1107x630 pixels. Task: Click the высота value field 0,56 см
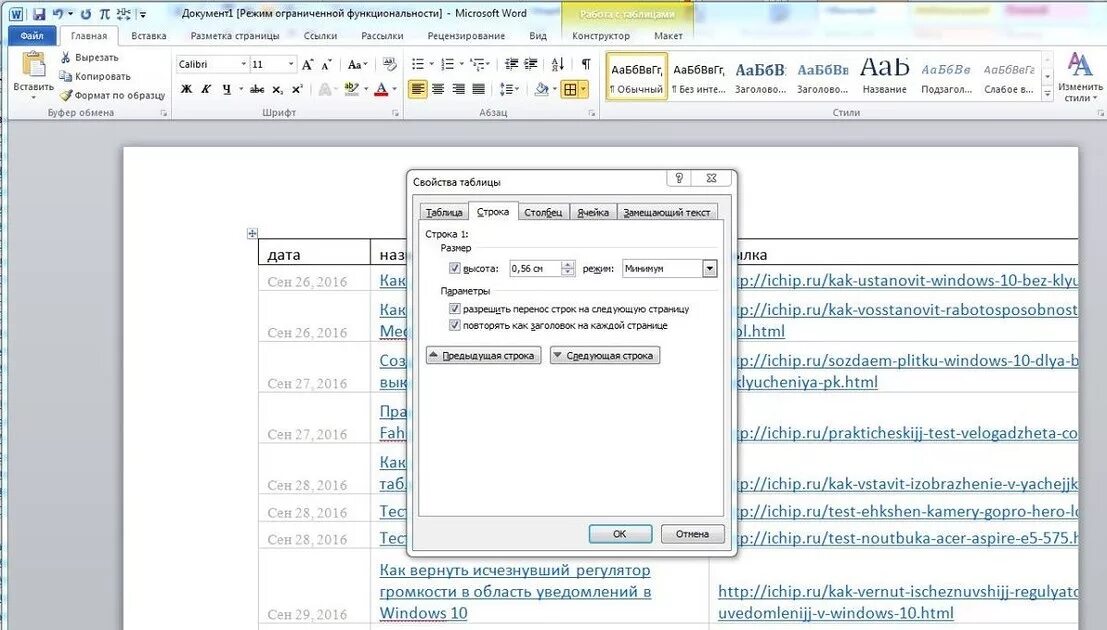pyautogui.click(x=534, y=268)
